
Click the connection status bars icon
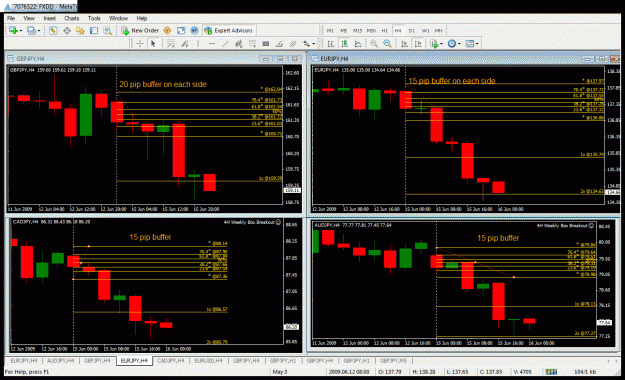pyautogui.click(x=551, y=372)
